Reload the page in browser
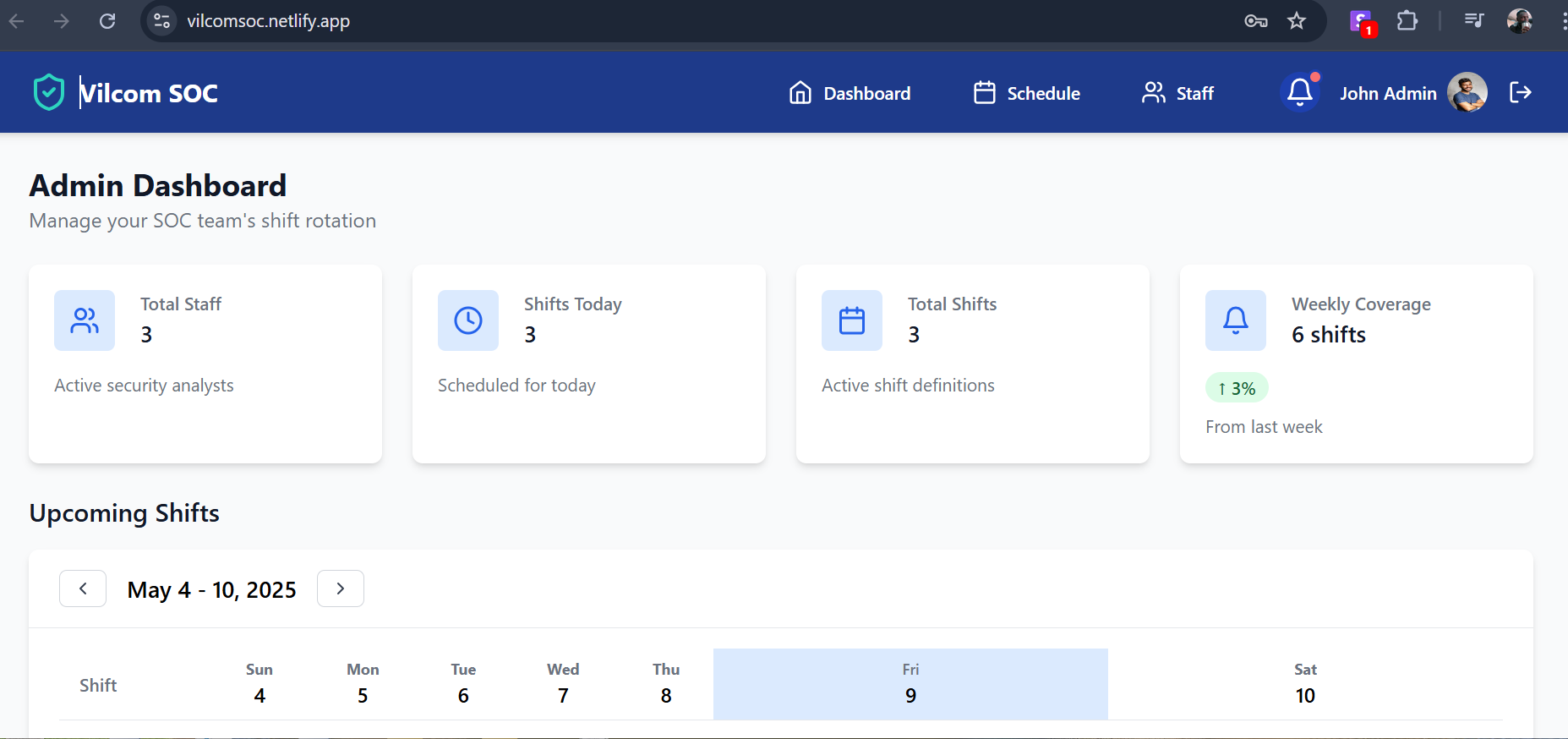Viewport: 1568px width, 739px height. click(x=107, y=21)
